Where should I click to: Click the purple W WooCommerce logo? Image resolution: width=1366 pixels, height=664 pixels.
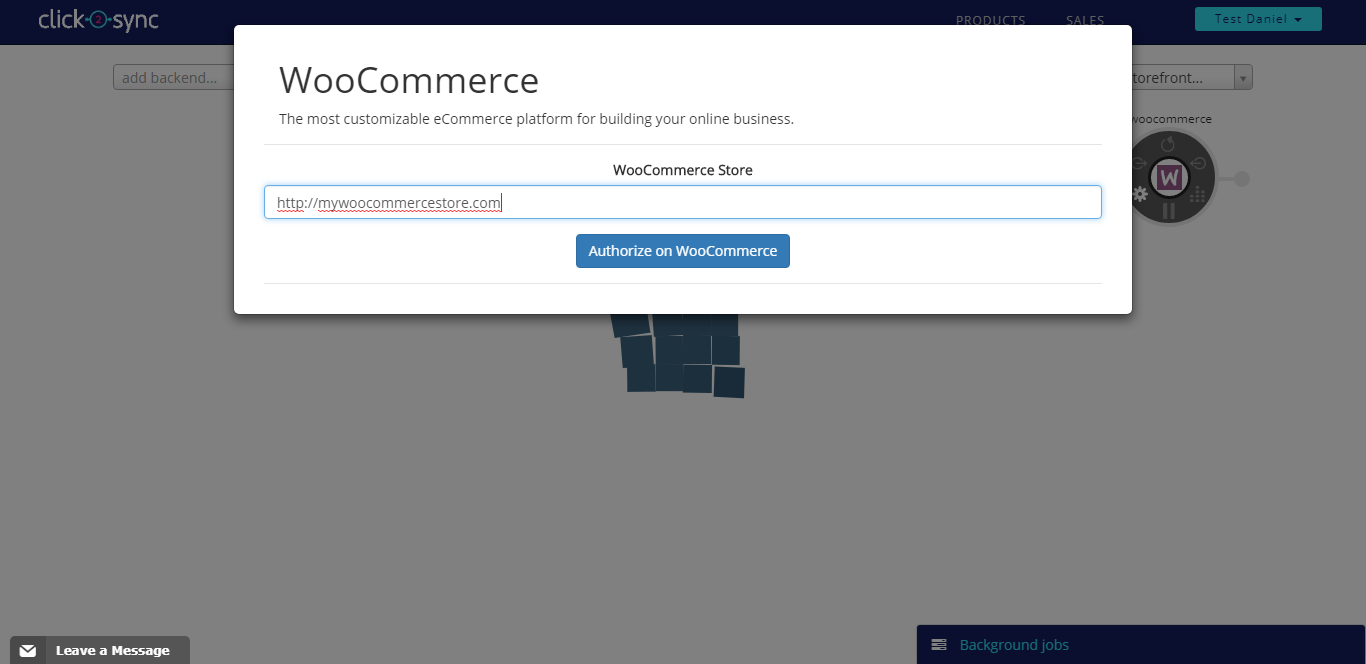(1168, 179)
